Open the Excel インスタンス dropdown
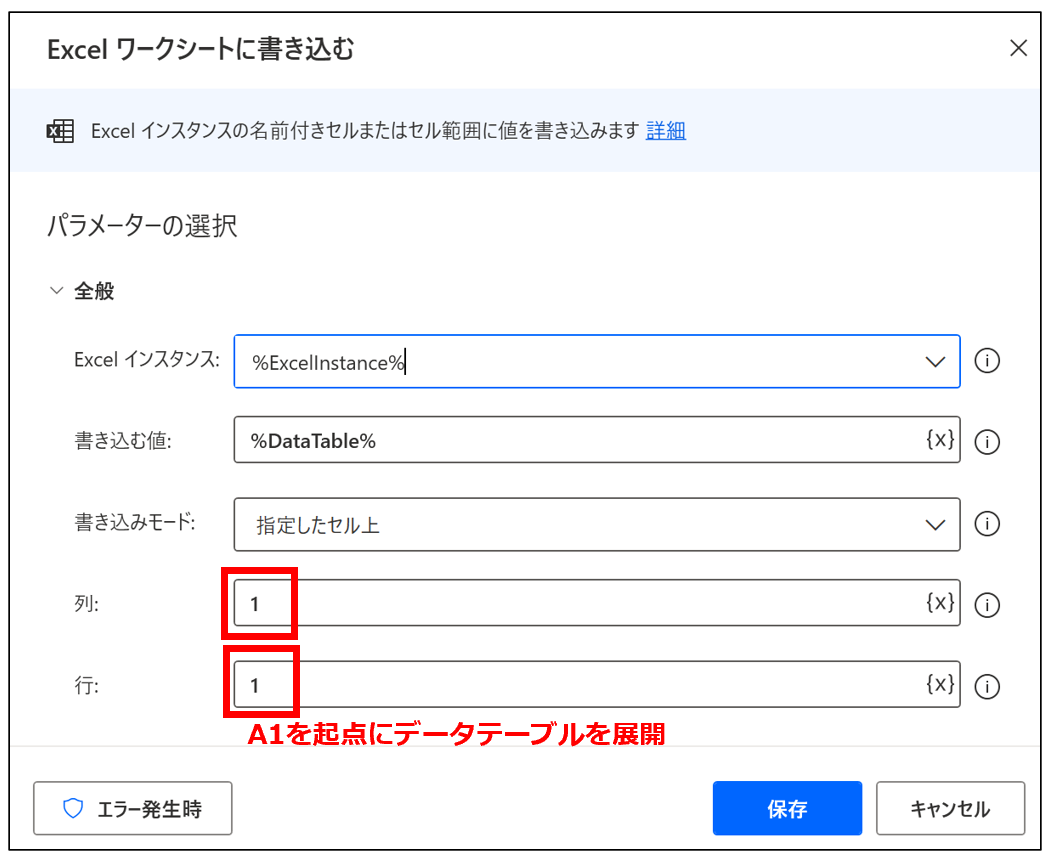Viewport: 1052px width, 854px height. pyautogui.click(x=935, y=361)
